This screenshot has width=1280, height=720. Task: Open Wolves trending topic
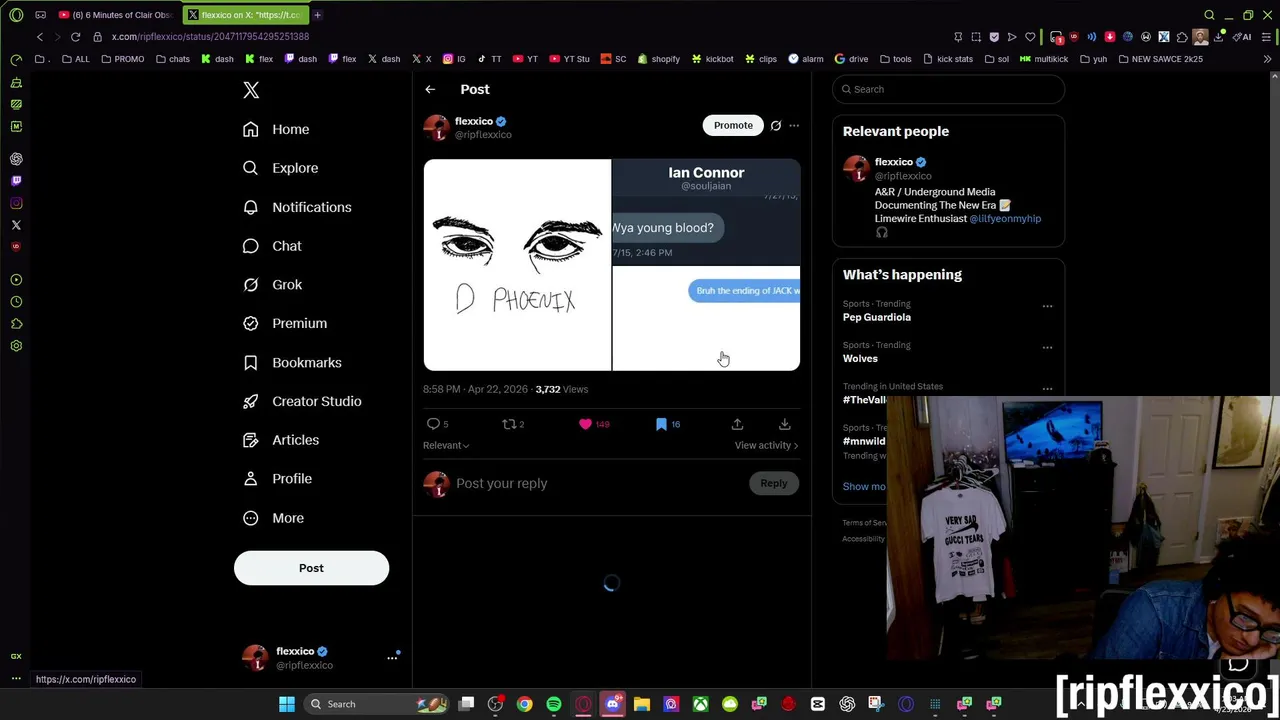click(860, 358)
